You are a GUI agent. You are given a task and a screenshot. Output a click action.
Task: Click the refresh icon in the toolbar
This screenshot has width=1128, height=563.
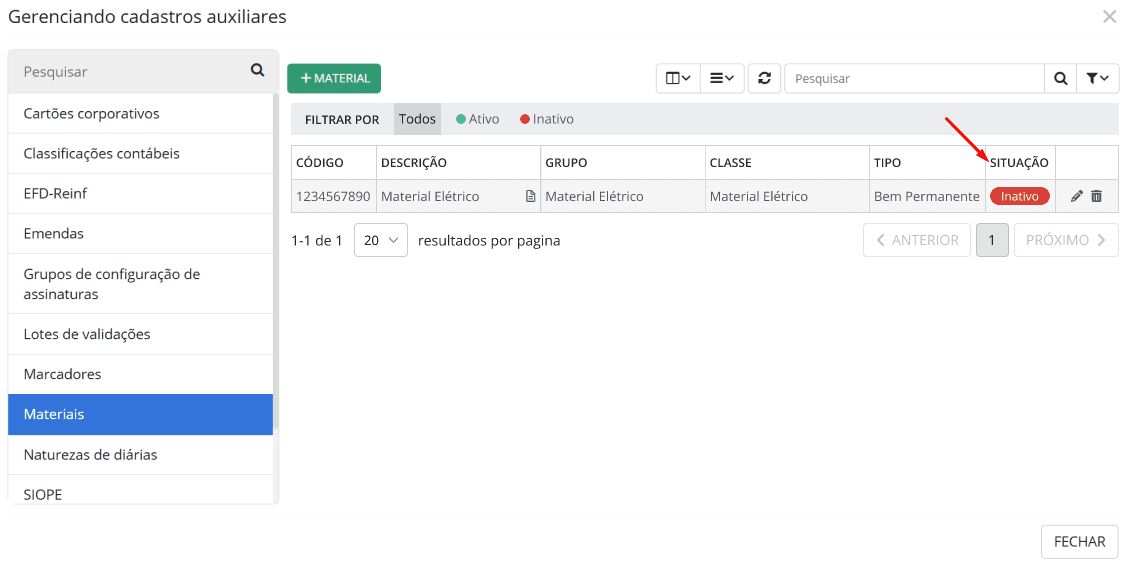(764, 78)
